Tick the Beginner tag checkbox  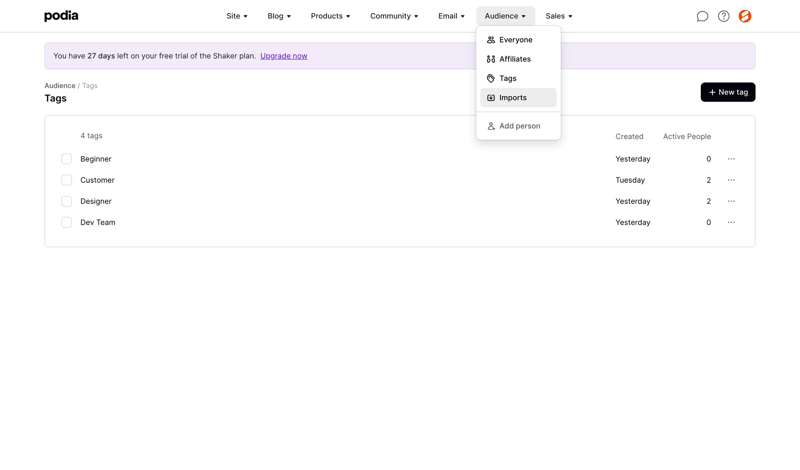pos(66,159)
